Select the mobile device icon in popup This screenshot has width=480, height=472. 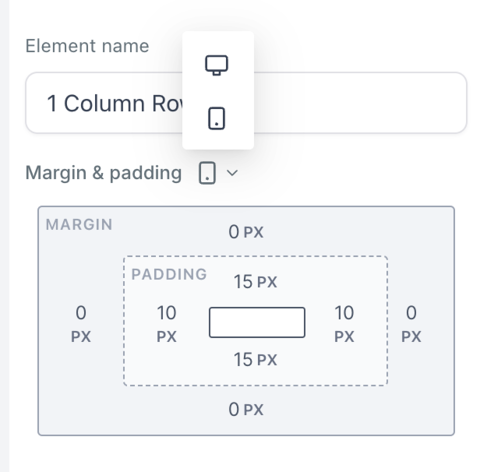pyautogui.click(x=217, y=118)
